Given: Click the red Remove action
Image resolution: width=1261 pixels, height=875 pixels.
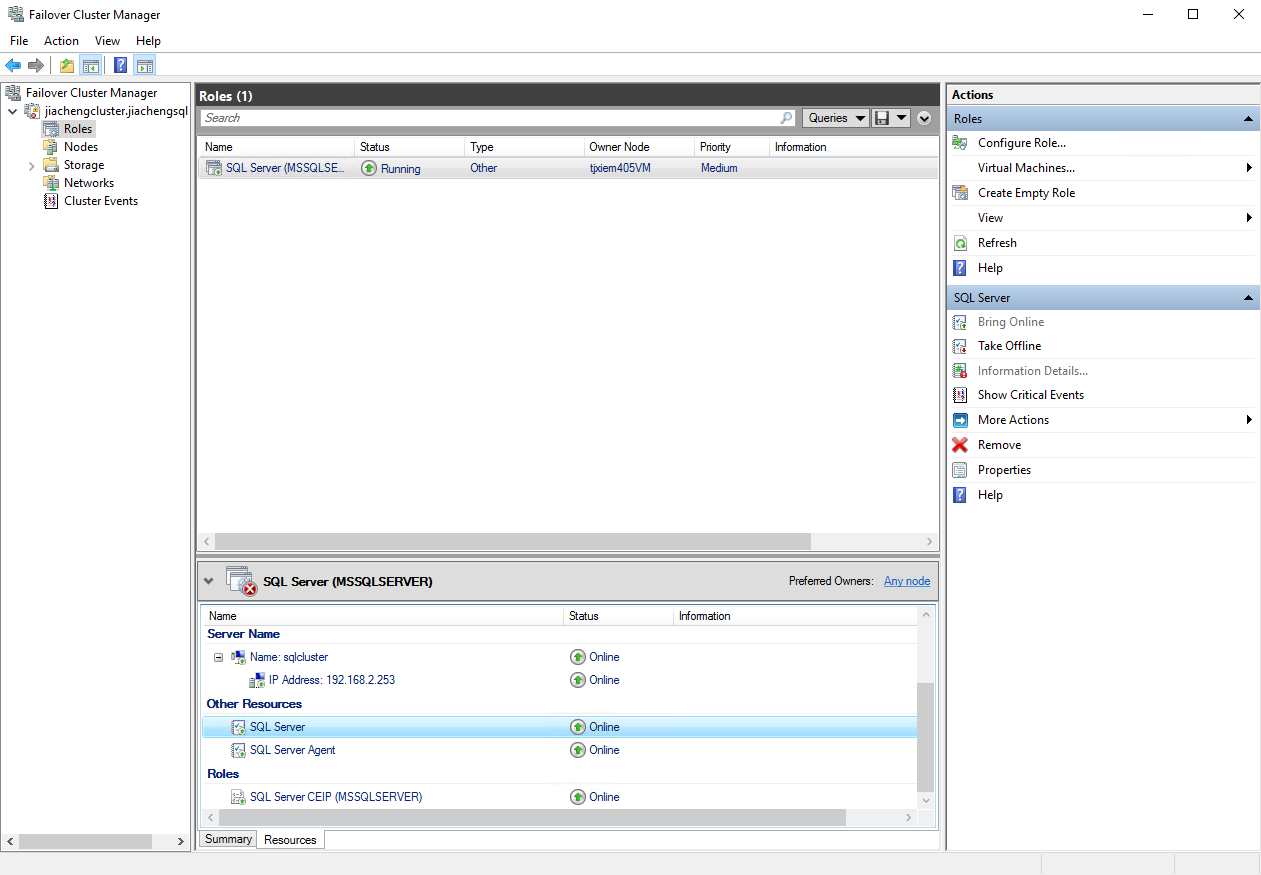Looking at the screenshot, I should tap(999, 445).
